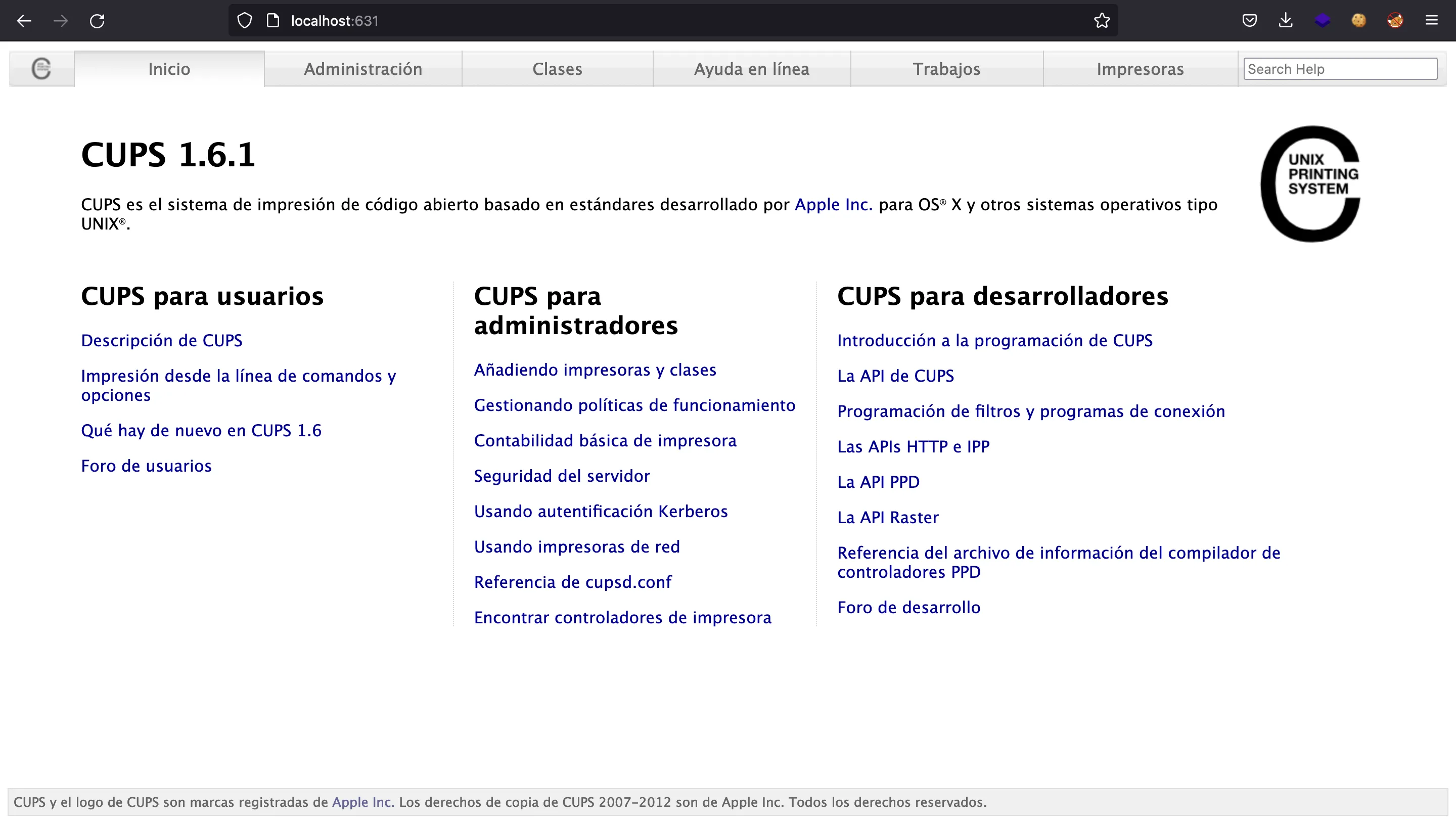Open Usando autentificación Kerberos link
Viewport: 1456px width, 824px height.
pyautogui.click(x=601, y=511)
